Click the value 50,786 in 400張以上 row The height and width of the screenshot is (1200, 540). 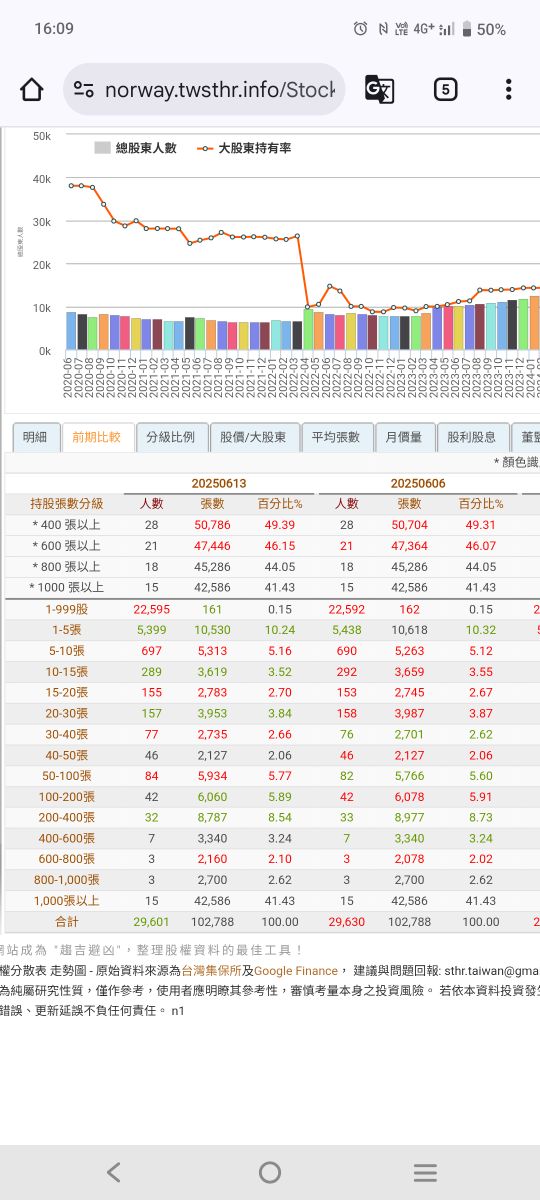(212, 525)
